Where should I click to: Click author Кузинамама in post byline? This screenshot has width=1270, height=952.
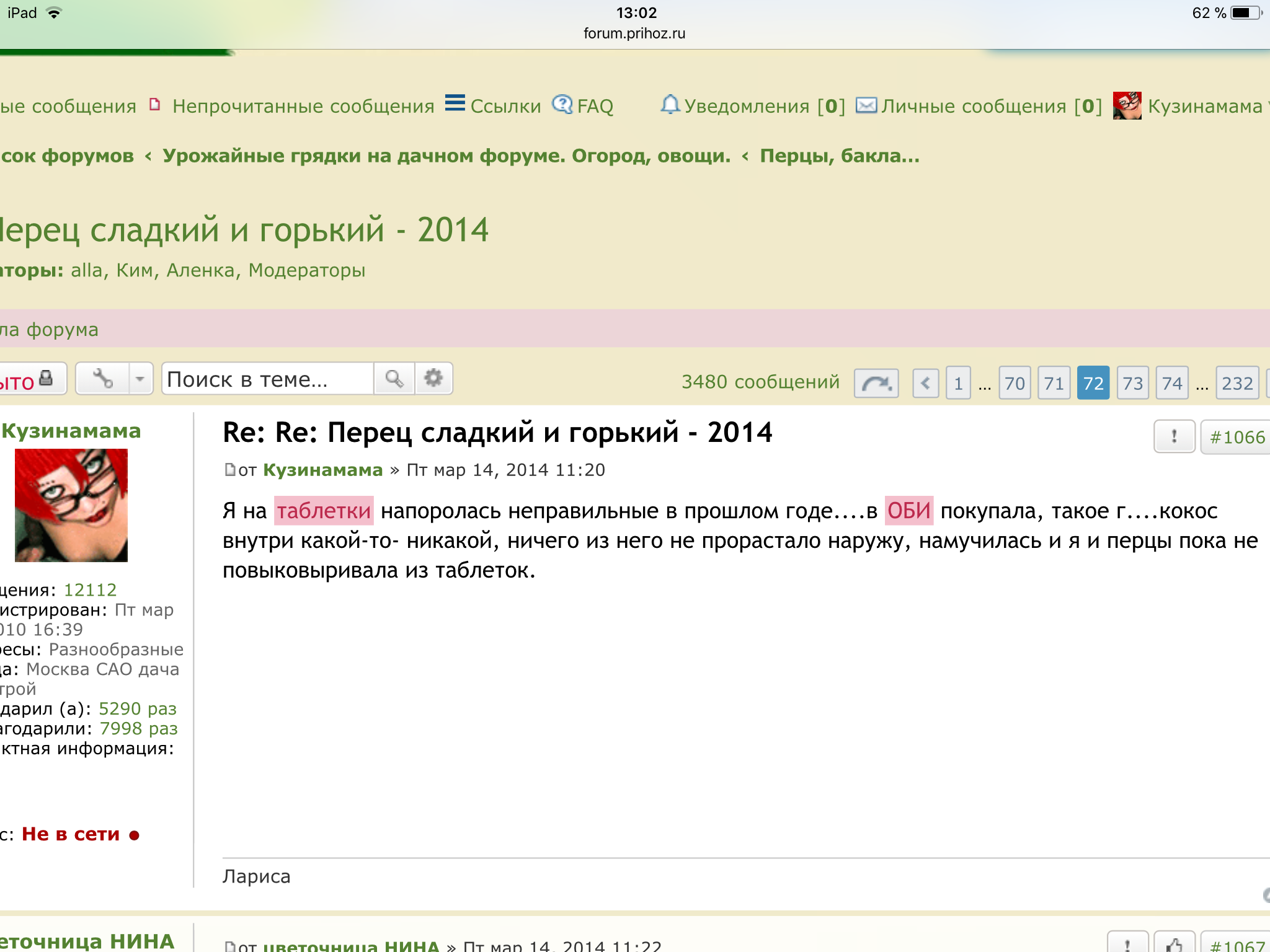(323, 470)
